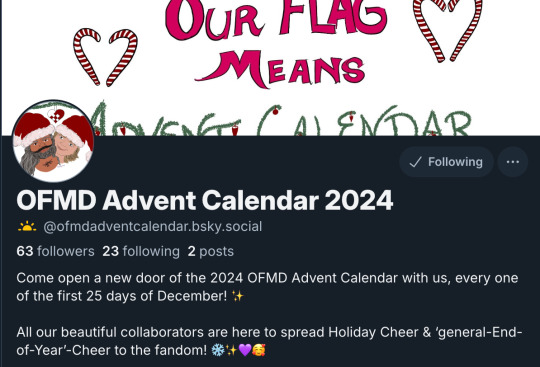The height and width of the screenshot is (367, 540).
Task: Click the right candy cane heart in banner
Action: [x=447, y=31]
